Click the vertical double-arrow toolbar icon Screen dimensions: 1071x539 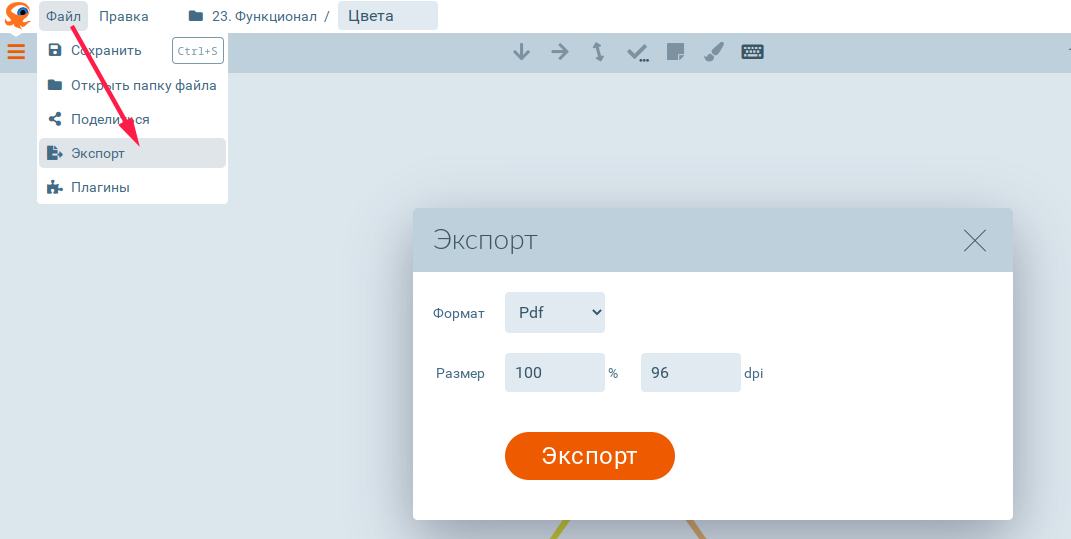pos(598,52)
